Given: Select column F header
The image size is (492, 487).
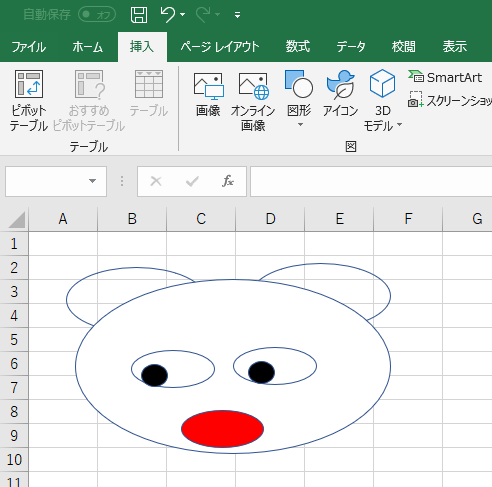Looking at the screenshot, I should tap(408, 219).
